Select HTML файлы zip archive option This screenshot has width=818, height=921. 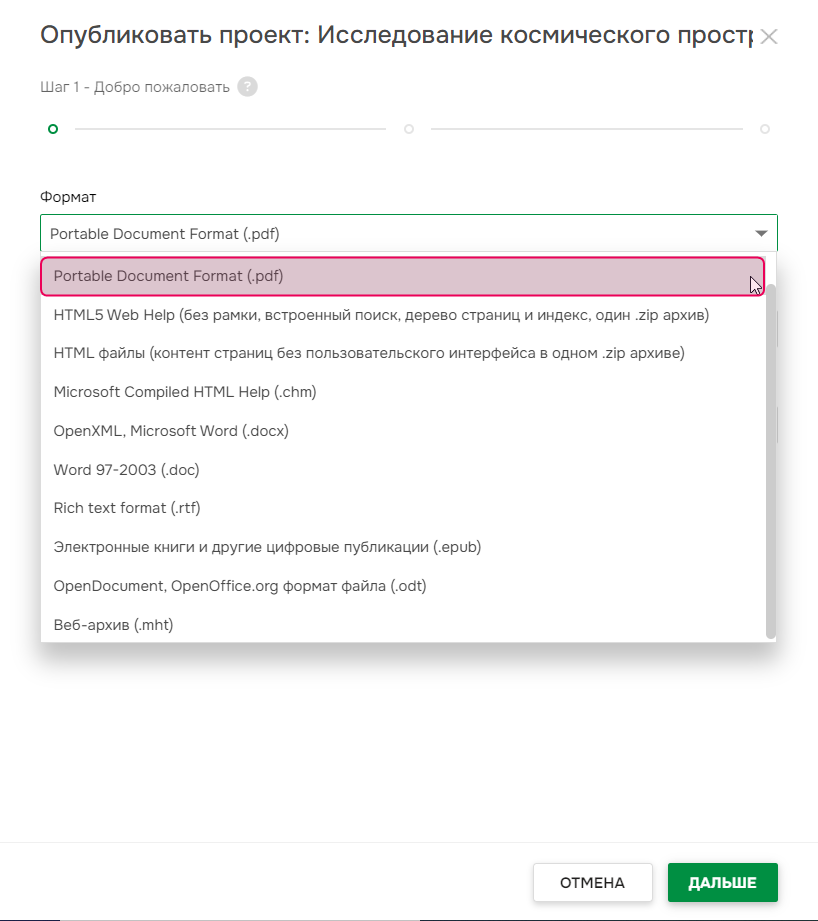click(369, 353)
